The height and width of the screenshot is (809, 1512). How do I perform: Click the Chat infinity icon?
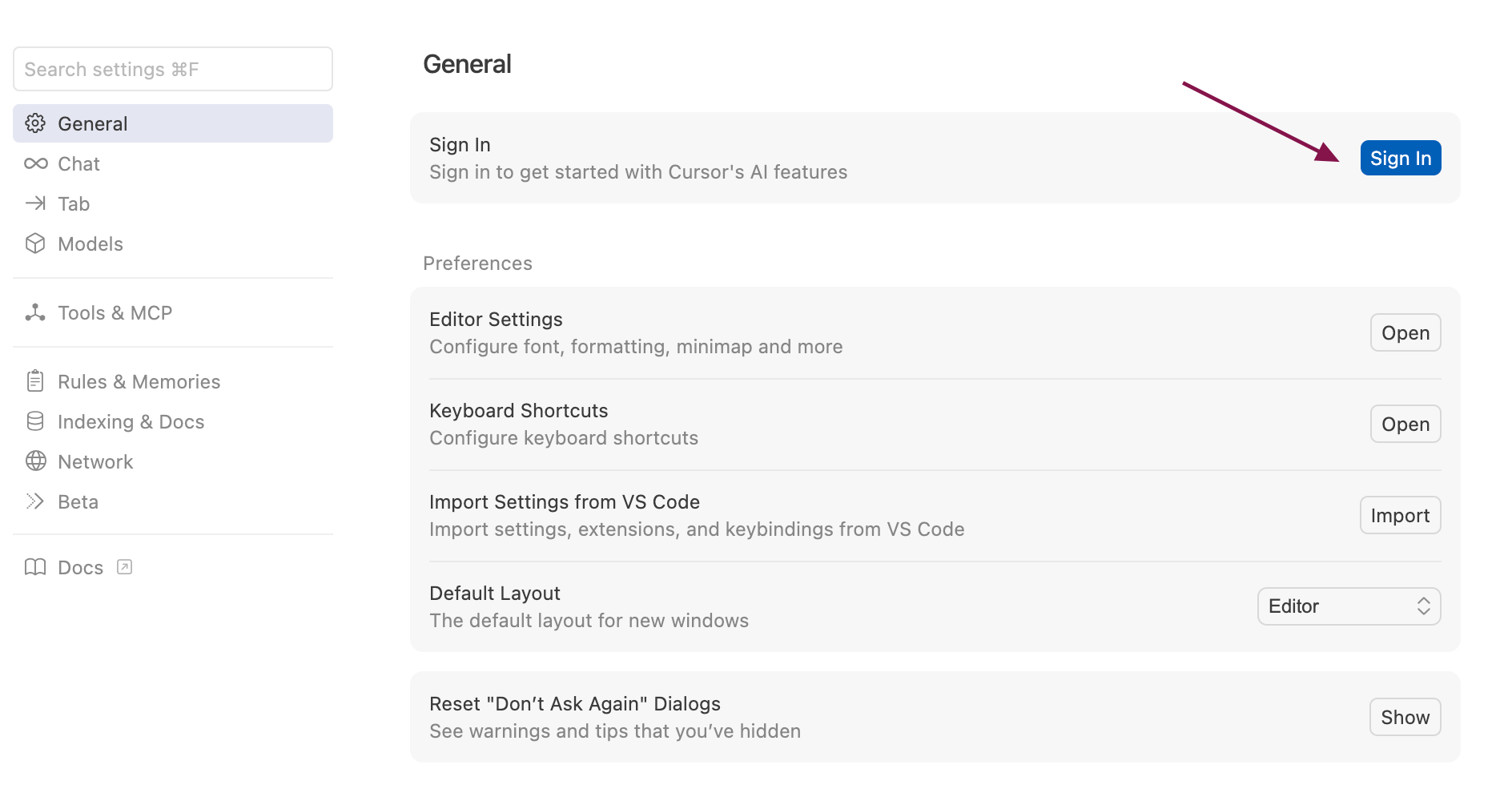pyautogui.click(x=35, y=163)
